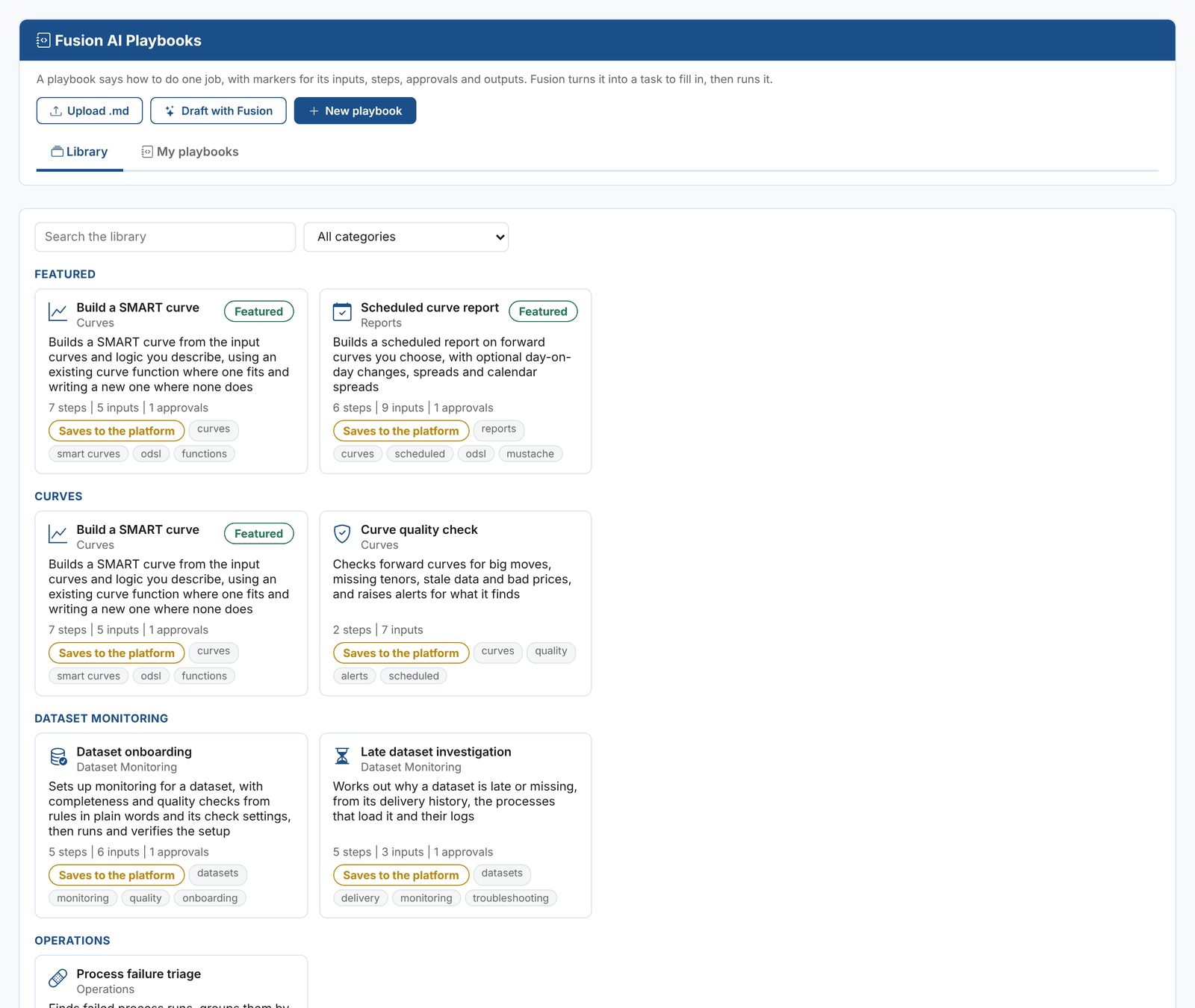The image size is (1195, 1008).
Task: Open the Dataset onboarding card title
Action: [134, 752]
